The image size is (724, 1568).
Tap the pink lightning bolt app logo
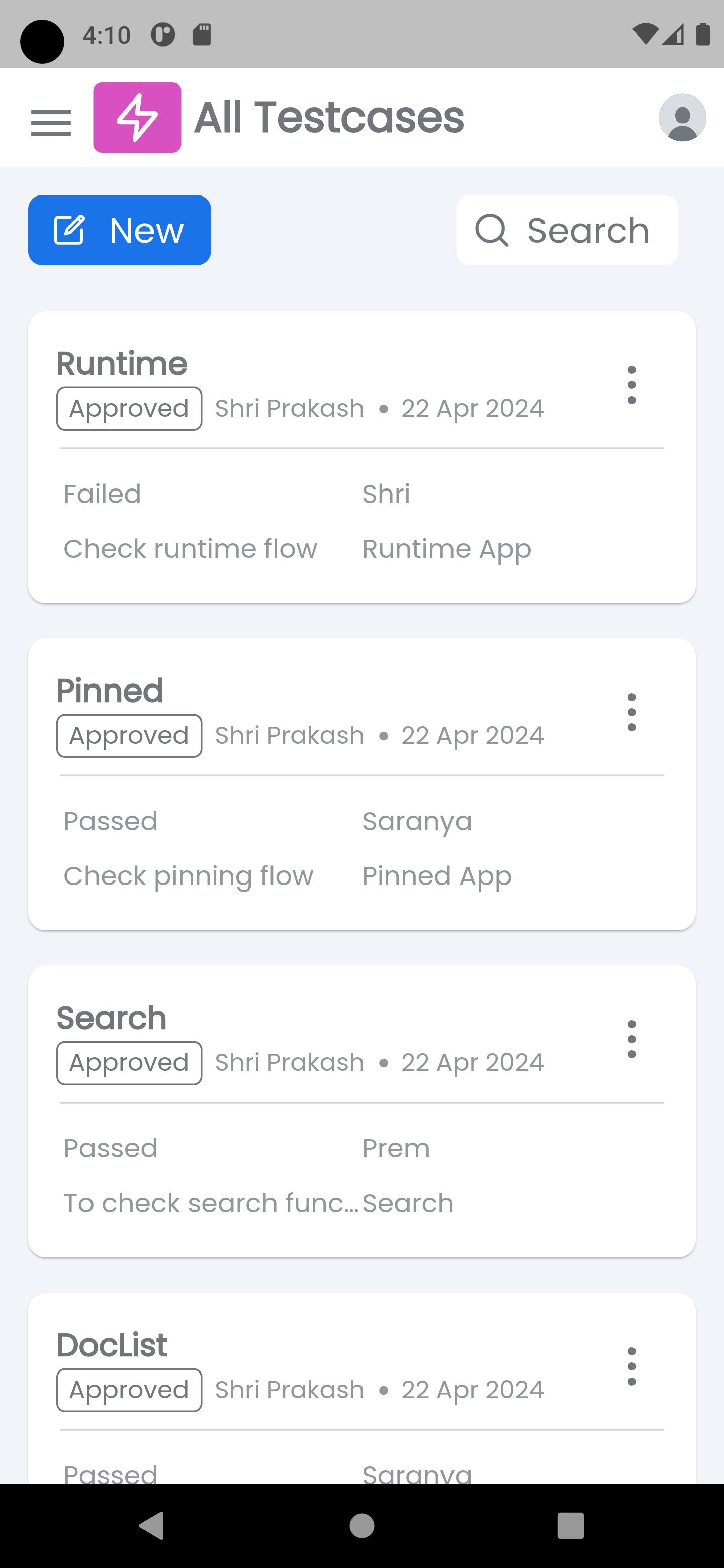tap(137, 118)
